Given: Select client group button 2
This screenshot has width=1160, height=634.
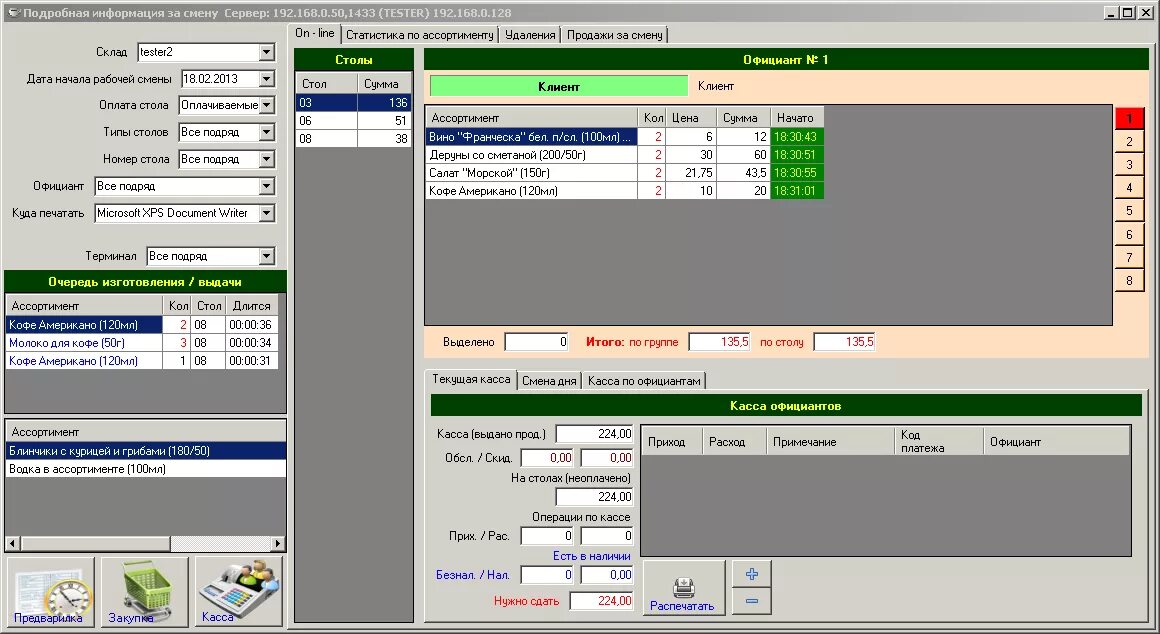Looking at the screenshot, I should click(x=1129, y=141).
